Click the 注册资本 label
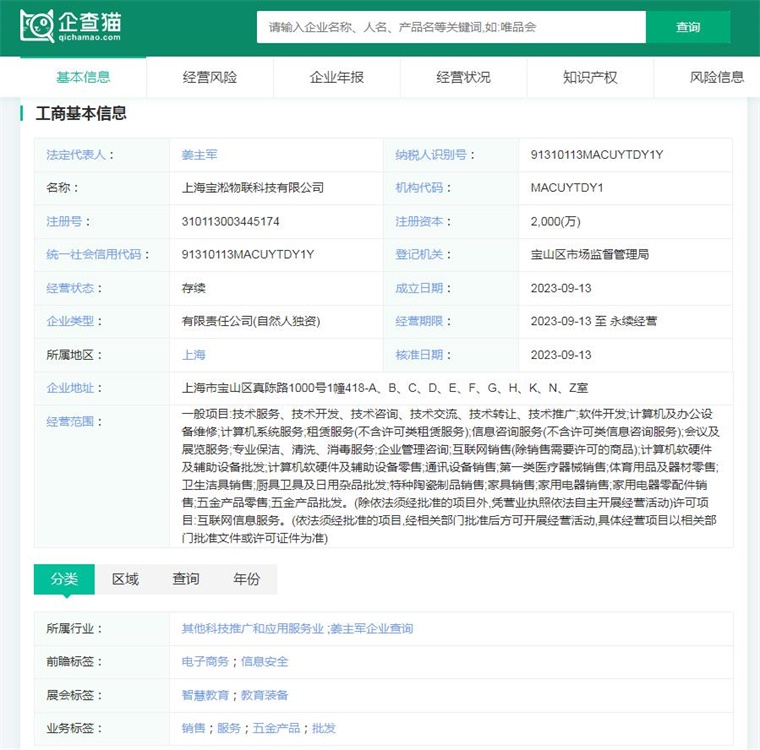This screenshot has height=750, width=760. (x=419, y=222)
